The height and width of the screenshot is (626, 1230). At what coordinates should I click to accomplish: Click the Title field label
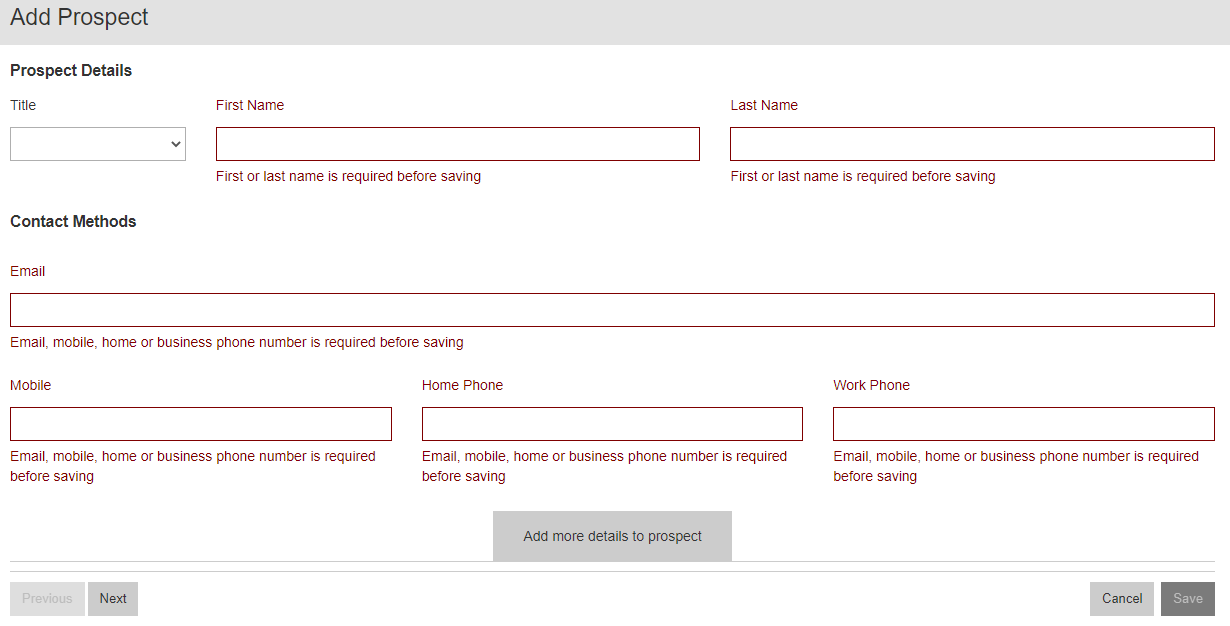tap(23, 105)
